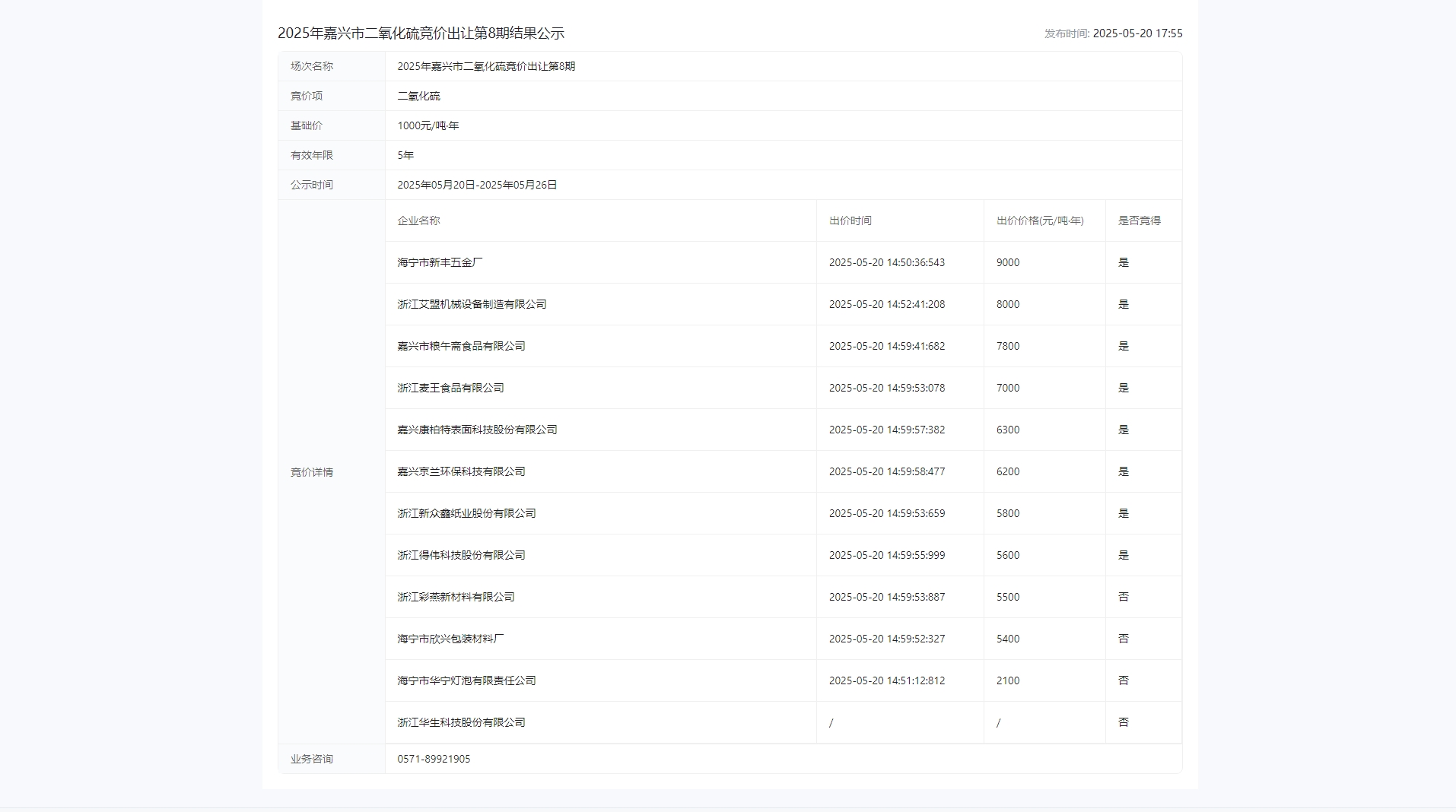The height and width of the screenshot is (812, 1456).
Task: Select company 嘉兴京兰环保科技有限公司
Action: [x=461, y=471]
